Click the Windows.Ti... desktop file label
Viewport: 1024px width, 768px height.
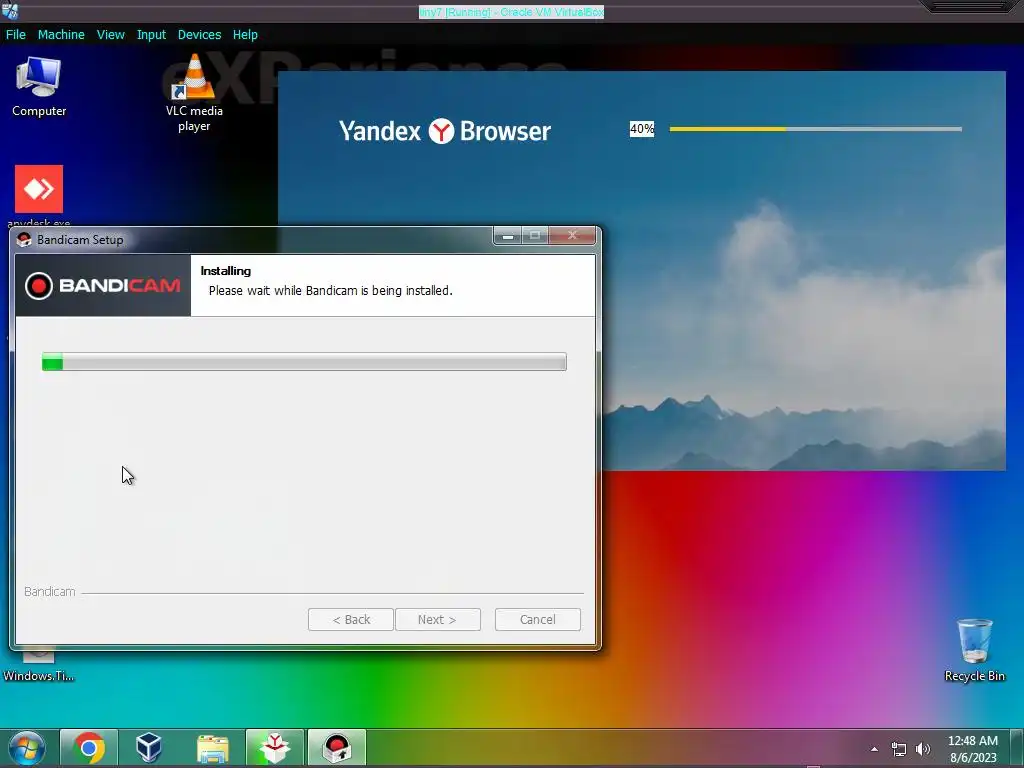[x=39, y=676]
